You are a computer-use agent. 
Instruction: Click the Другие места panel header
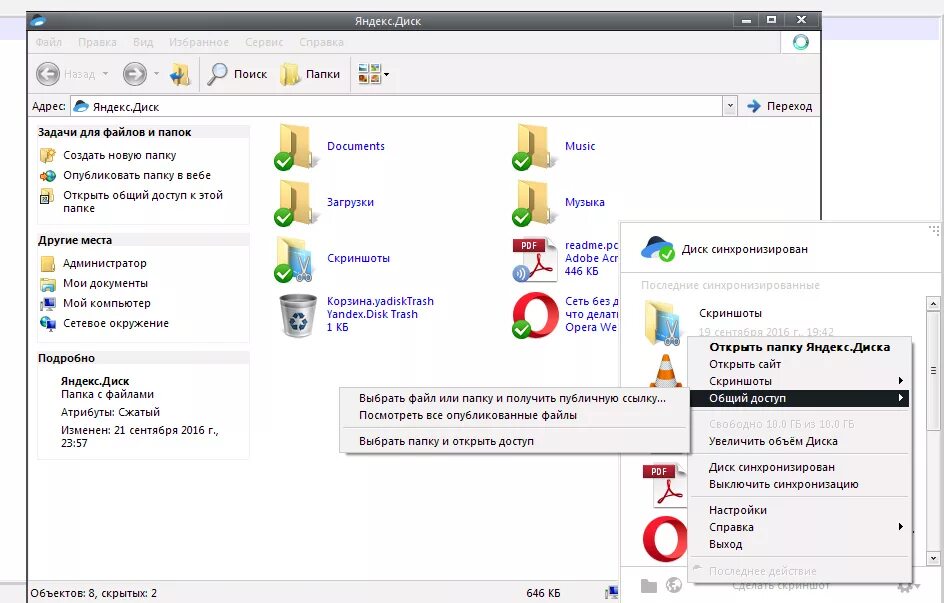[143, 240]
